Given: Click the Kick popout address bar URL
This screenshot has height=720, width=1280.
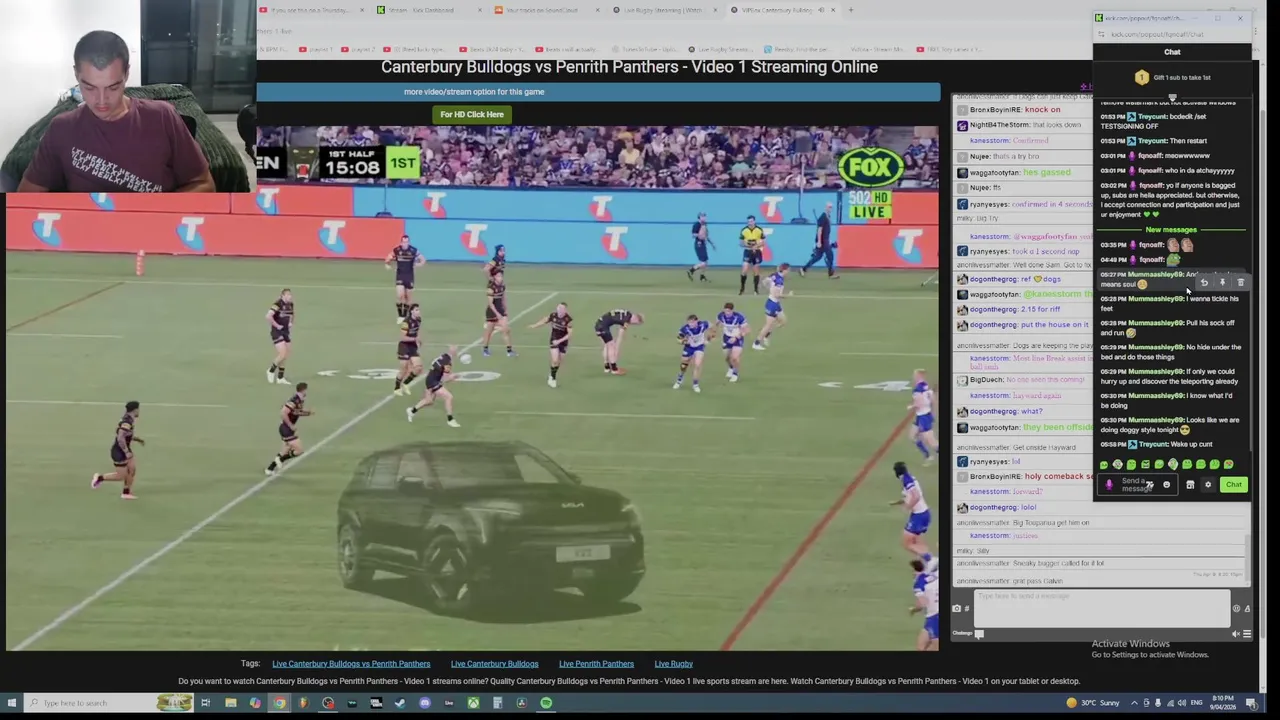Looking at the screenshot, I should (1157, 34).
